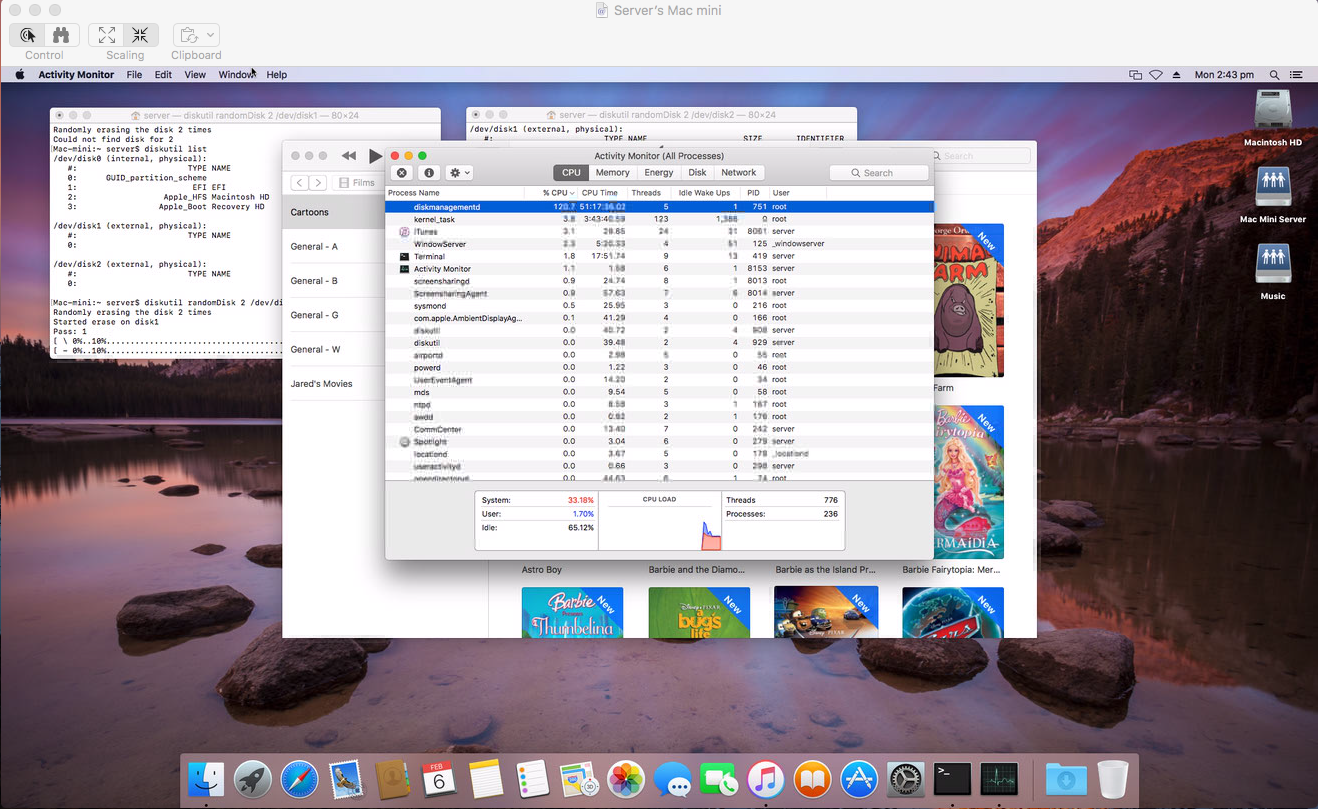1318x809 pixels.
Task: Sort by the User column header
Action: tap(798, 193)
